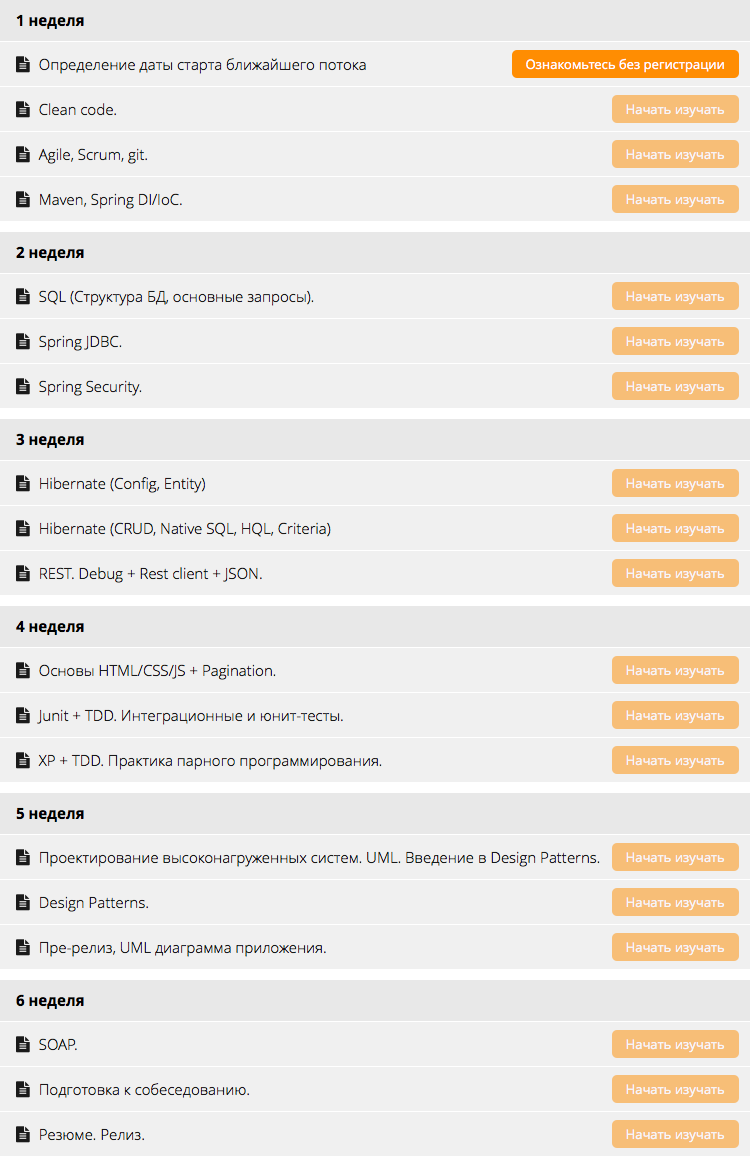Click the document icon next to SOAP
Screen dimensions: 750x1156
point(23,1045)
